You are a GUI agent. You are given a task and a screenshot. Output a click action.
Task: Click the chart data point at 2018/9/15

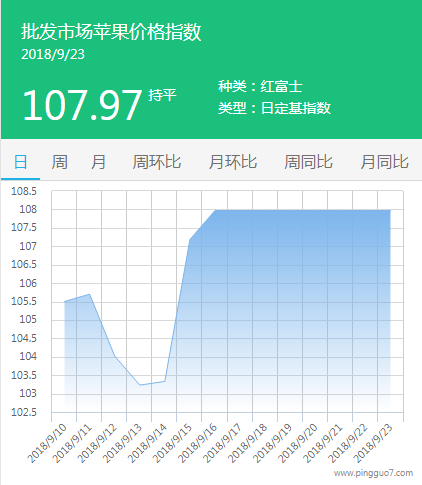pyautogui.click(x=190, y=240)
